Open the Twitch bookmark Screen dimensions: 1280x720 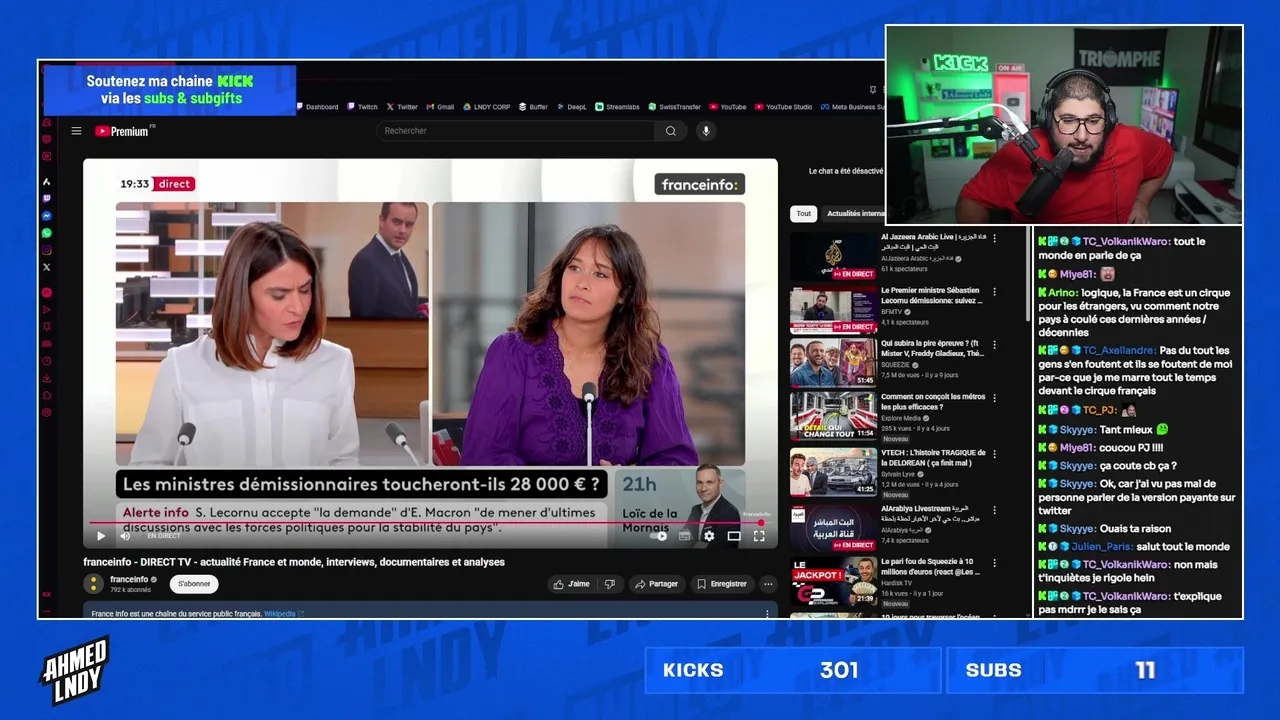(x=363, y=107)
